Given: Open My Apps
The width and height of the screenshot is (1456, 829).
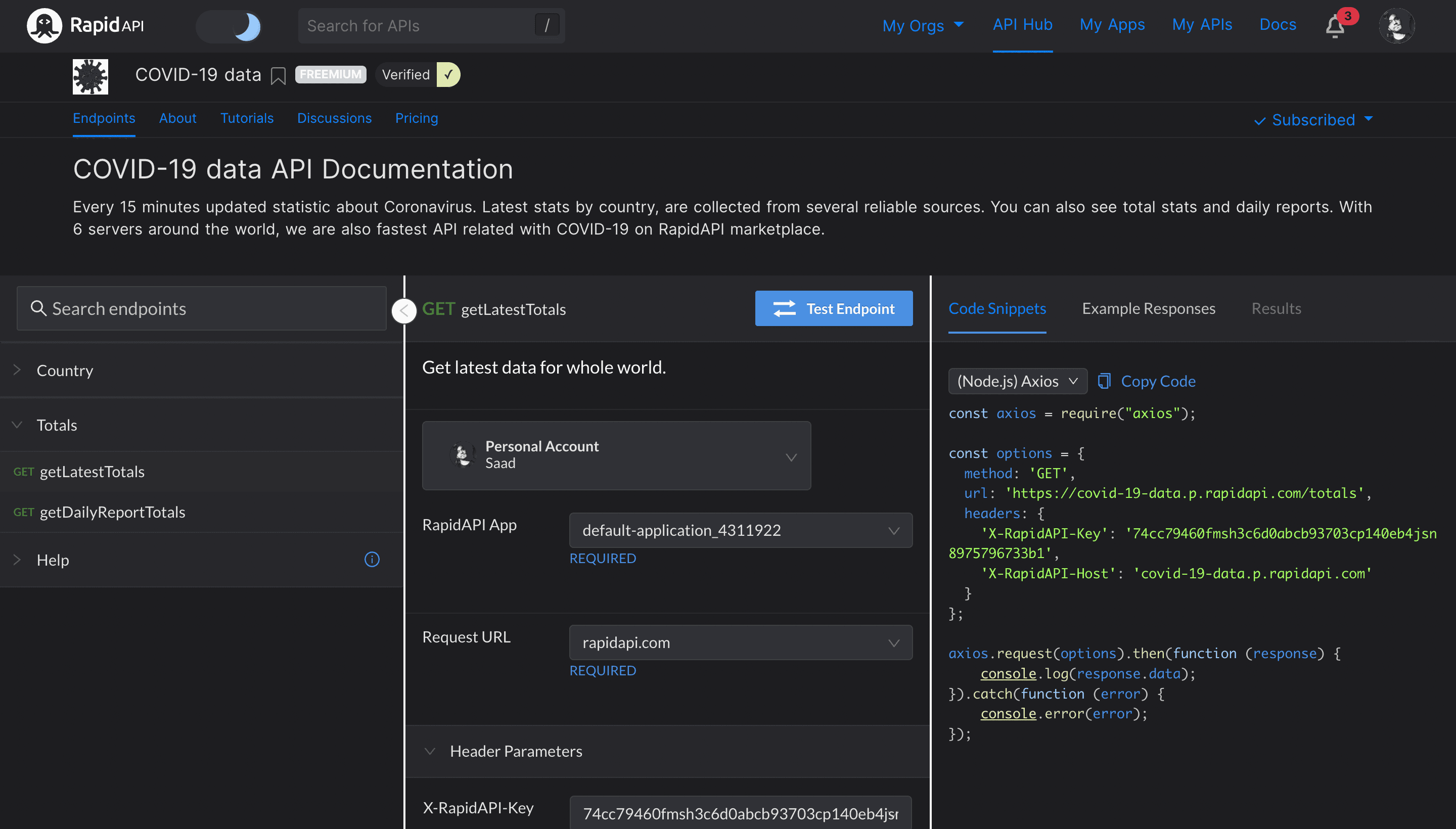Looking at the screenshot, I should [1112, 24].
